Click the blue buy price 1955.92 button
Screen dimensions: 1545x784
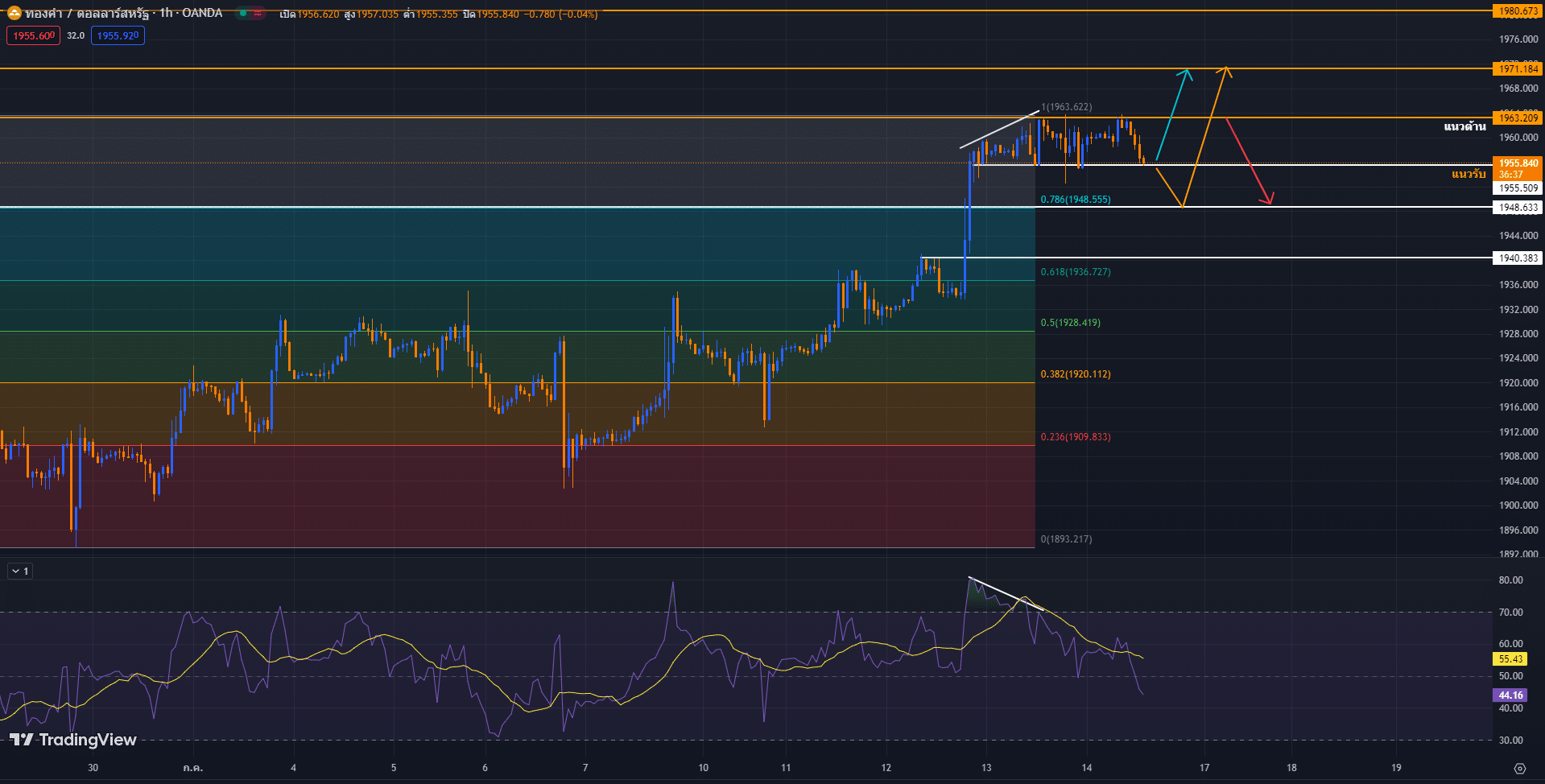(118, 36)
